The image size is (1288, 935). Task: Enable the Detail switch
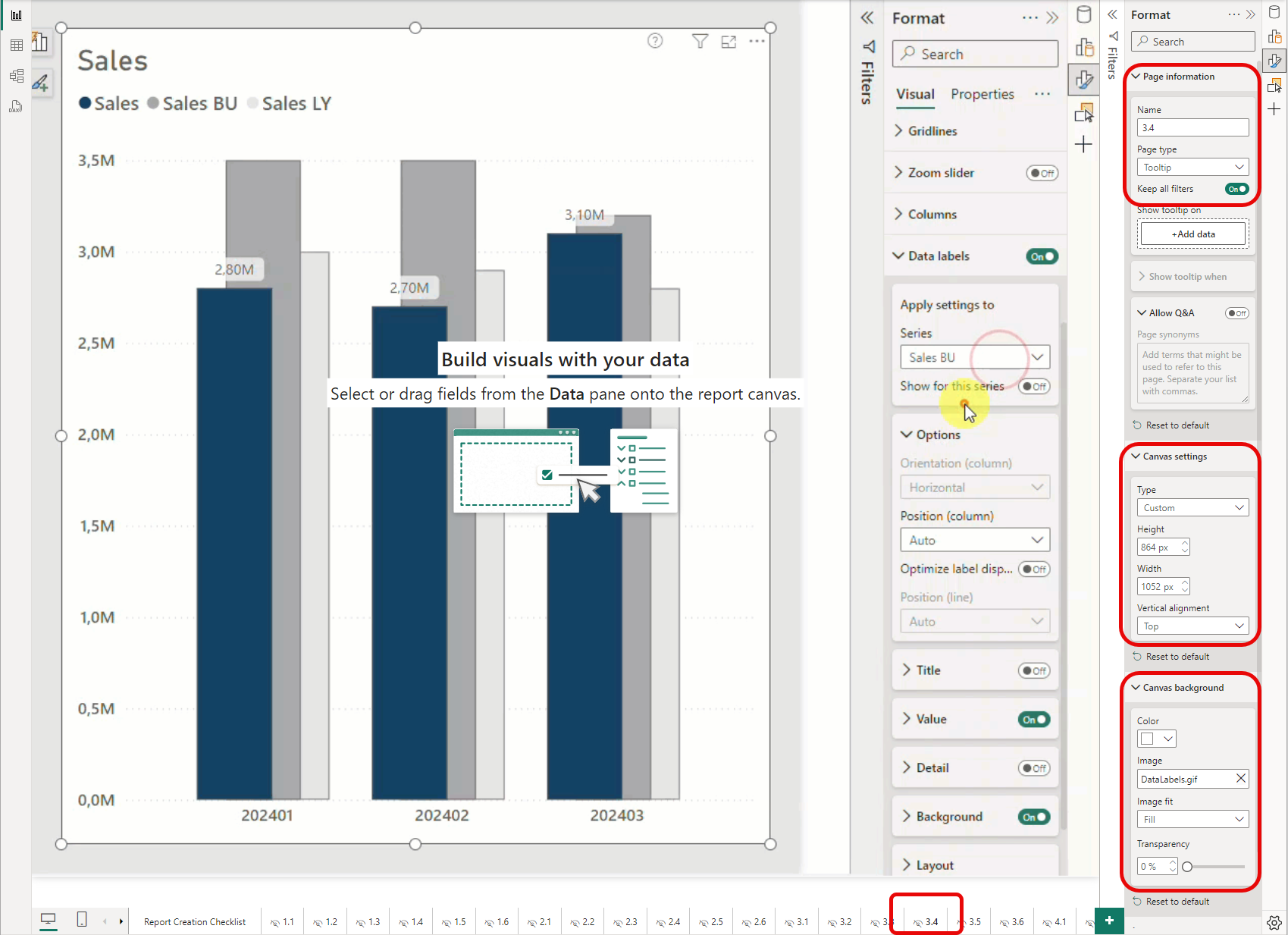(x=1034, y=768)
